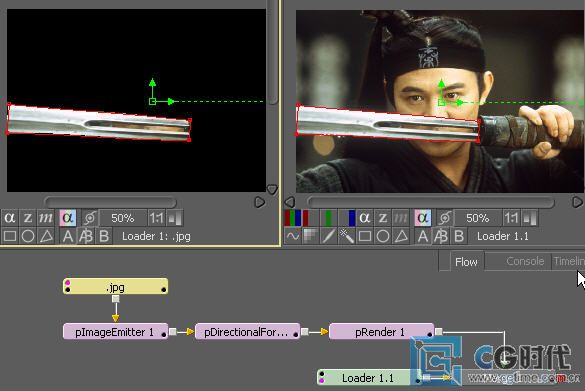Image resolution: width=585 pixels, height=391 pixels.
Task: Toggle Z-depth channel display in left viewer
Action: pos(28,218)
